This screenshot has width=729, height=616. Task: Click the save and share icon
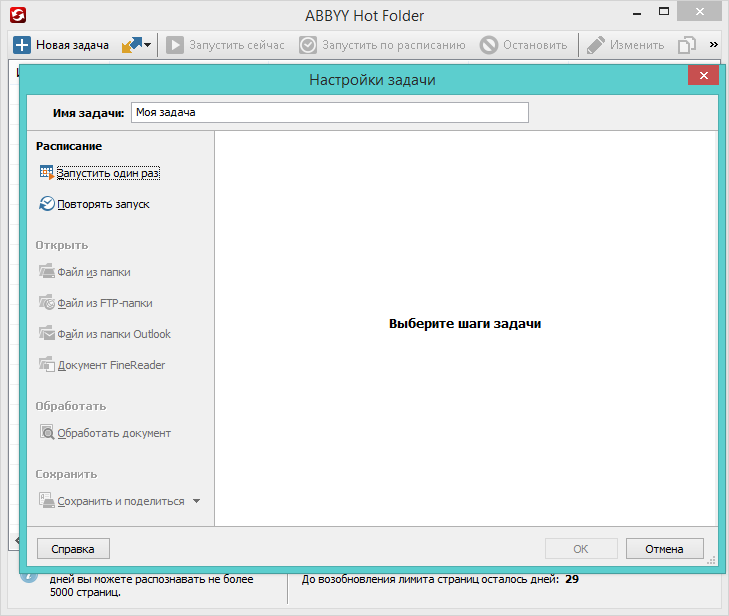coord(46,500)
